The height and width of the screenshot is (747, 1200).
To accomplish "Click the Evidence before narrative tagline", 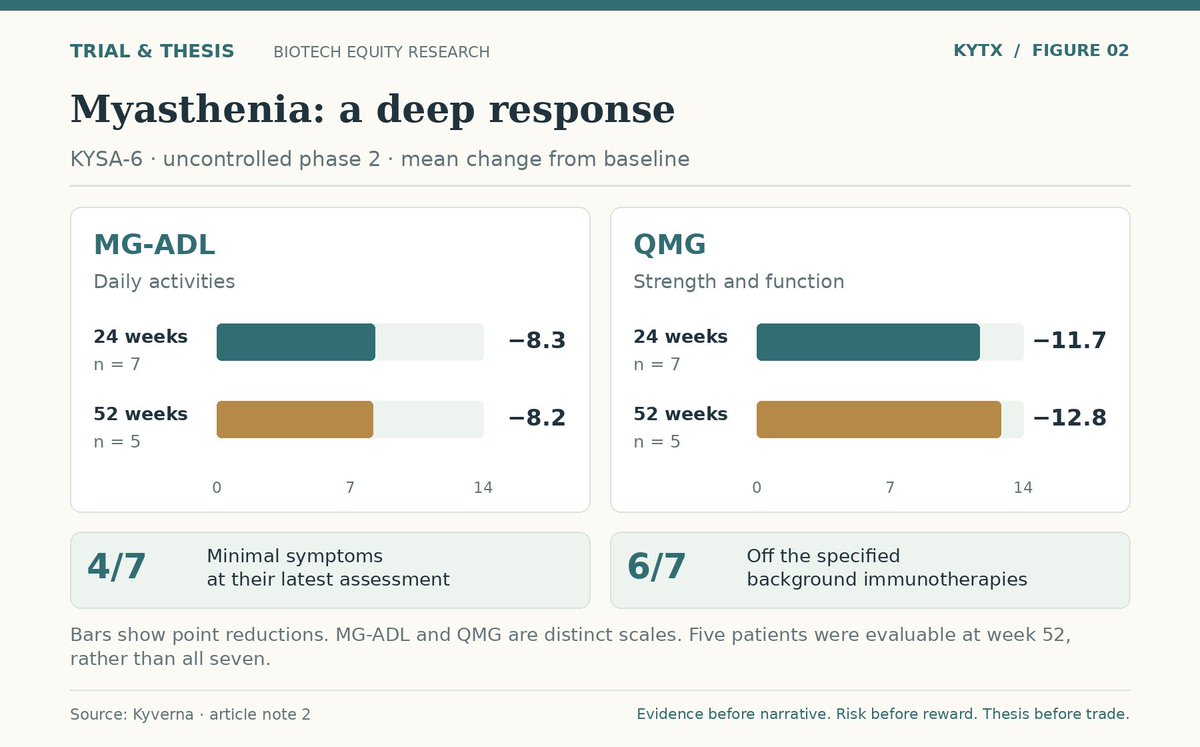I will tap(883, 714).
